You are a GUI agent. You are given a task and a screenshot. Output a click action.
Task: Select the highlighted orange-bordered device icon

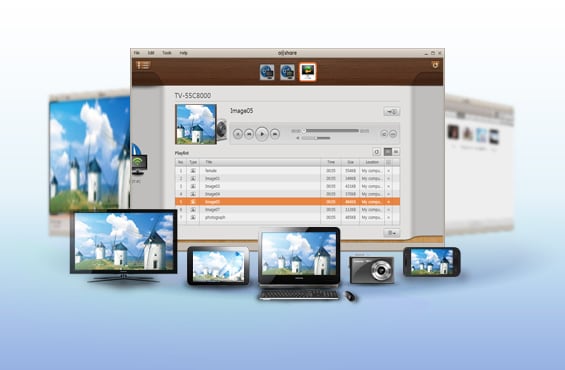pos(308,72)
